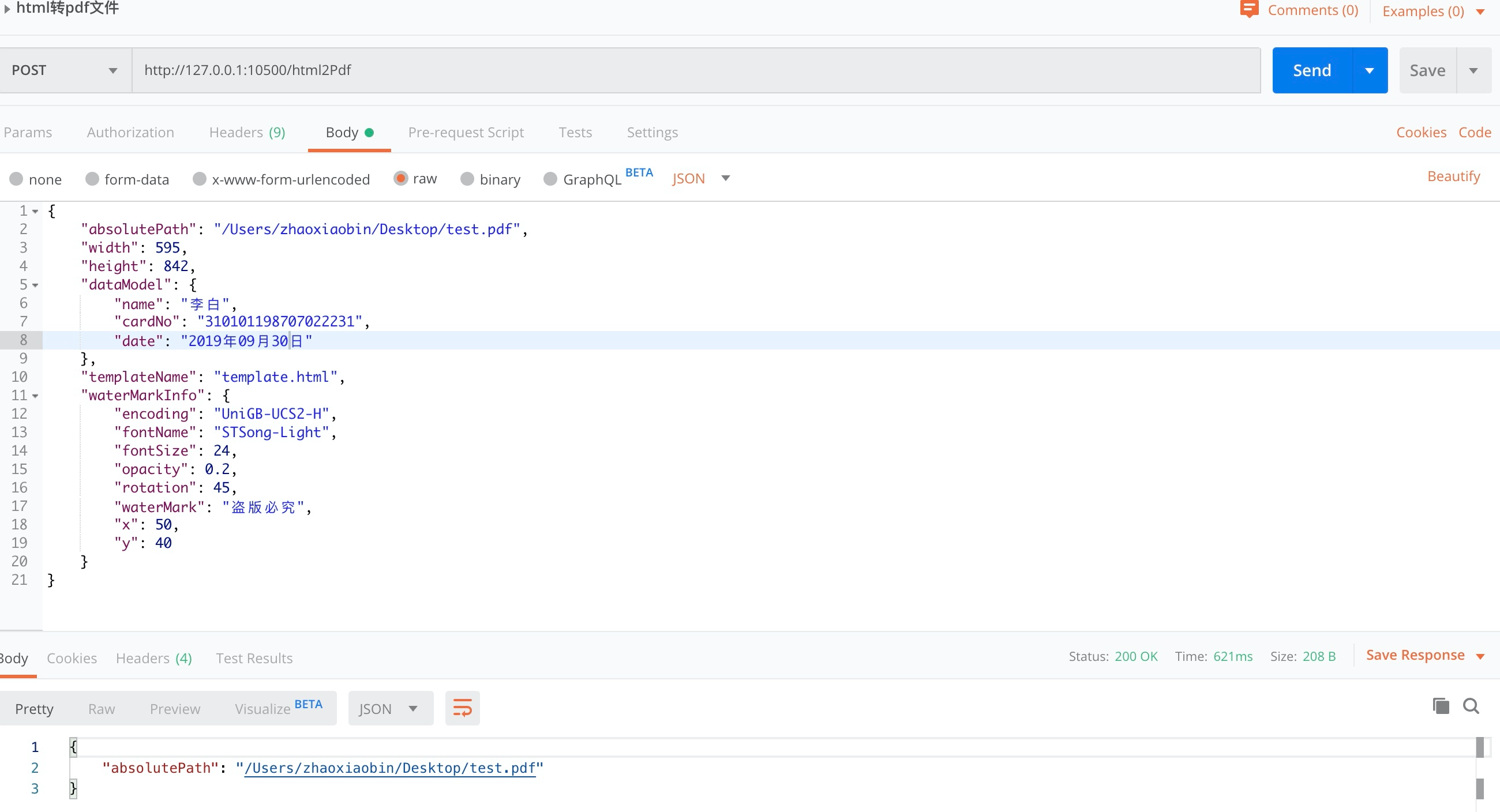The image size is (1500, 812).
Task: Expand the html转pdf文件 request title triangle
Action: tap(7, 9)
